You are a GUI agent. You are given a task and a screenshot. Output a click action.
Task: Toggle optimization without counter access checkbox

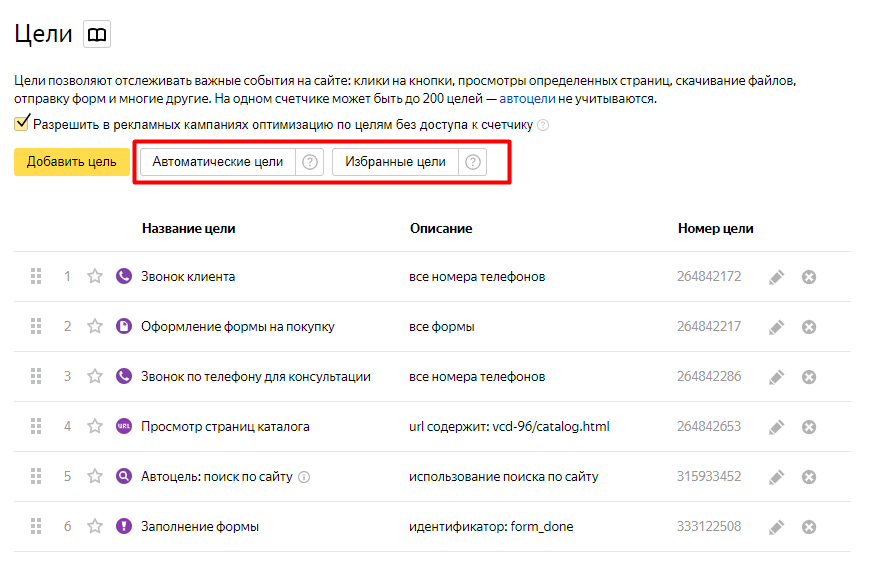(21, 123)
